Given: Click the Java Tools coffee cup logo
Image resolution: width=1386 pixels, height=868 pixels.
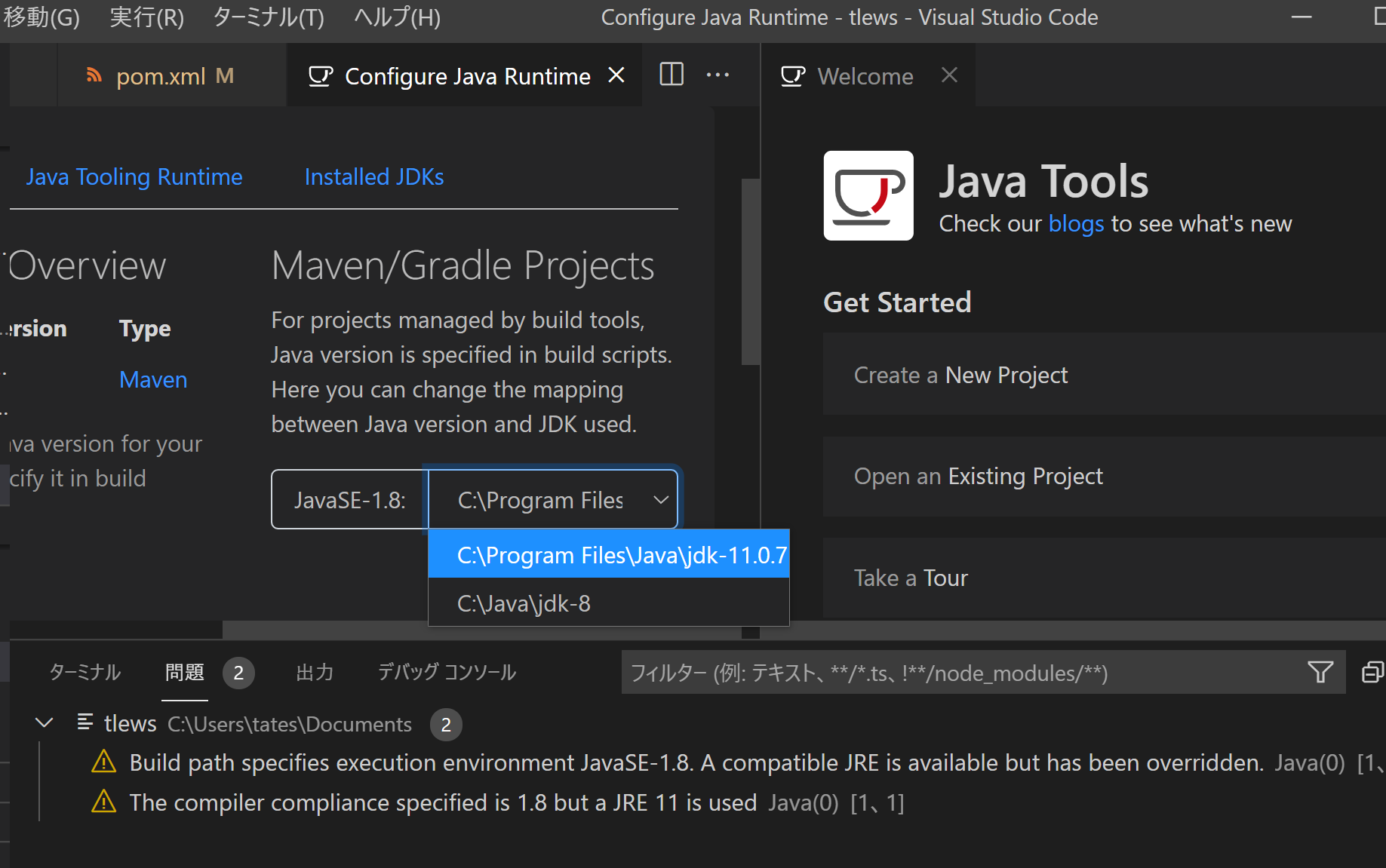Looking at the screenshot, I should tap(868, 195).
